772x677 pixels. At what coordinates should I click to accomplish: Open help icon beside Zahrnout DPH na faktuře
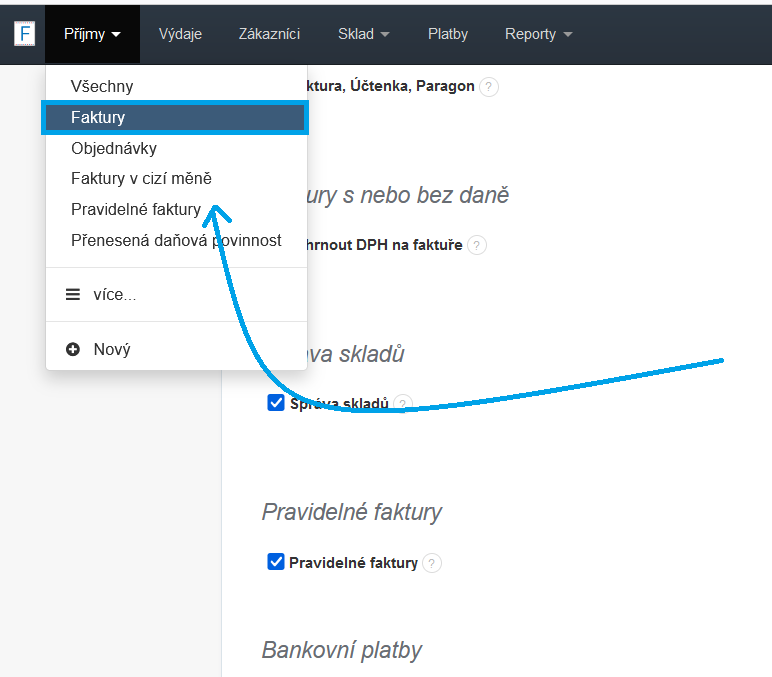point(476,245)
